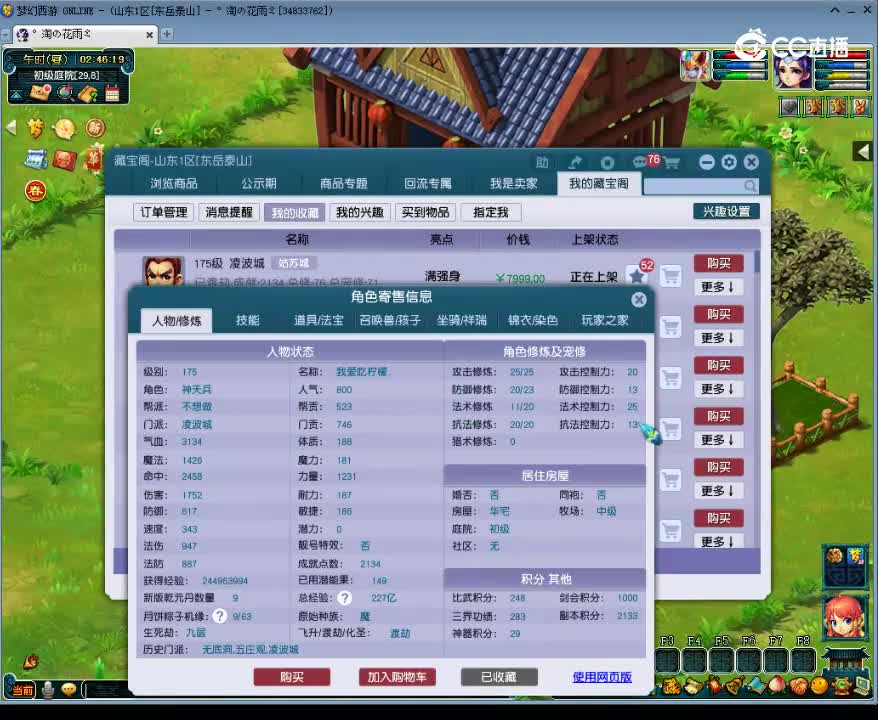Open the quest guide icon with question mark

[87, 93]
